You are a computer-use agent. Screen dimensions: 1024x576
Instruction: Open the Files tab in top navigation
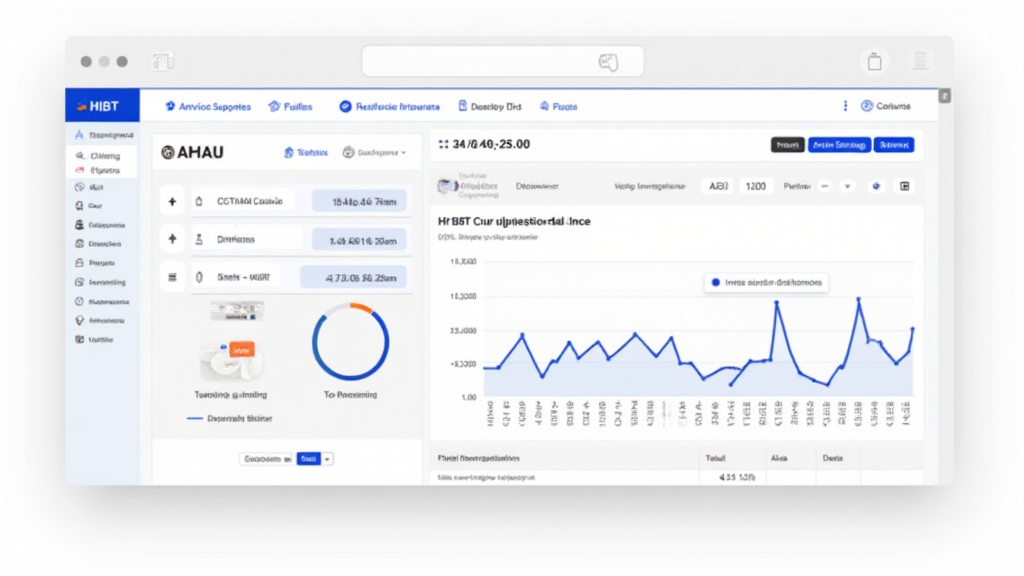pyautogui.click(x=290, y=106)
